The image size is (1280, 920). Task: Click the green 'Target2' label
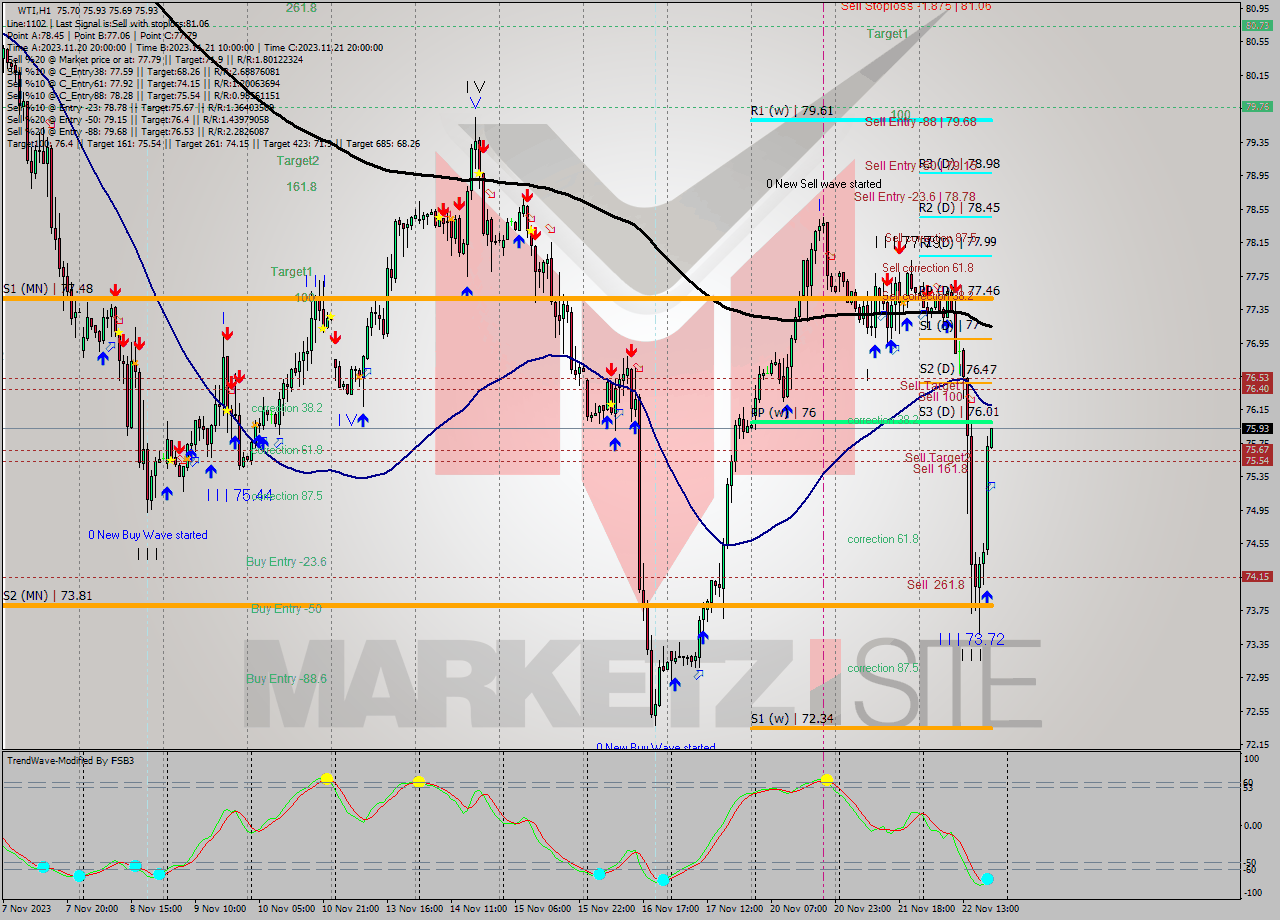[x=298, y=160]
